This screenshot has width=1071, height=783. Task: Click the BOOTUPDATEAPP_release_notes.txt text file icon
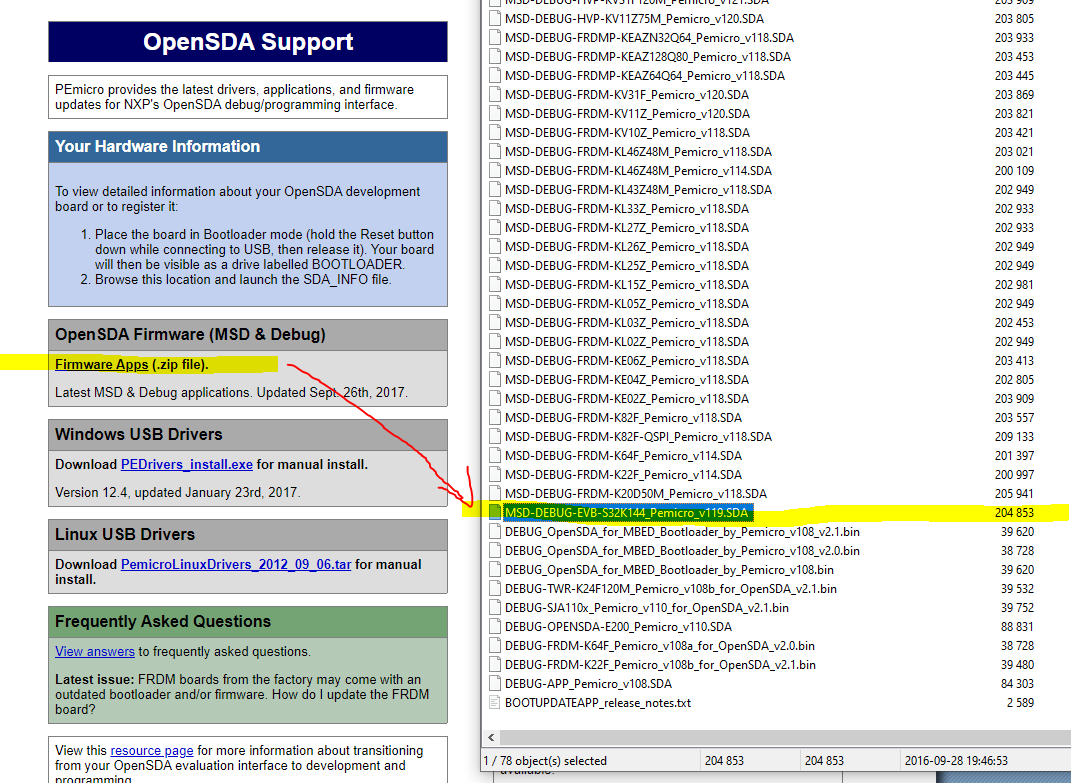coord(494,702)
